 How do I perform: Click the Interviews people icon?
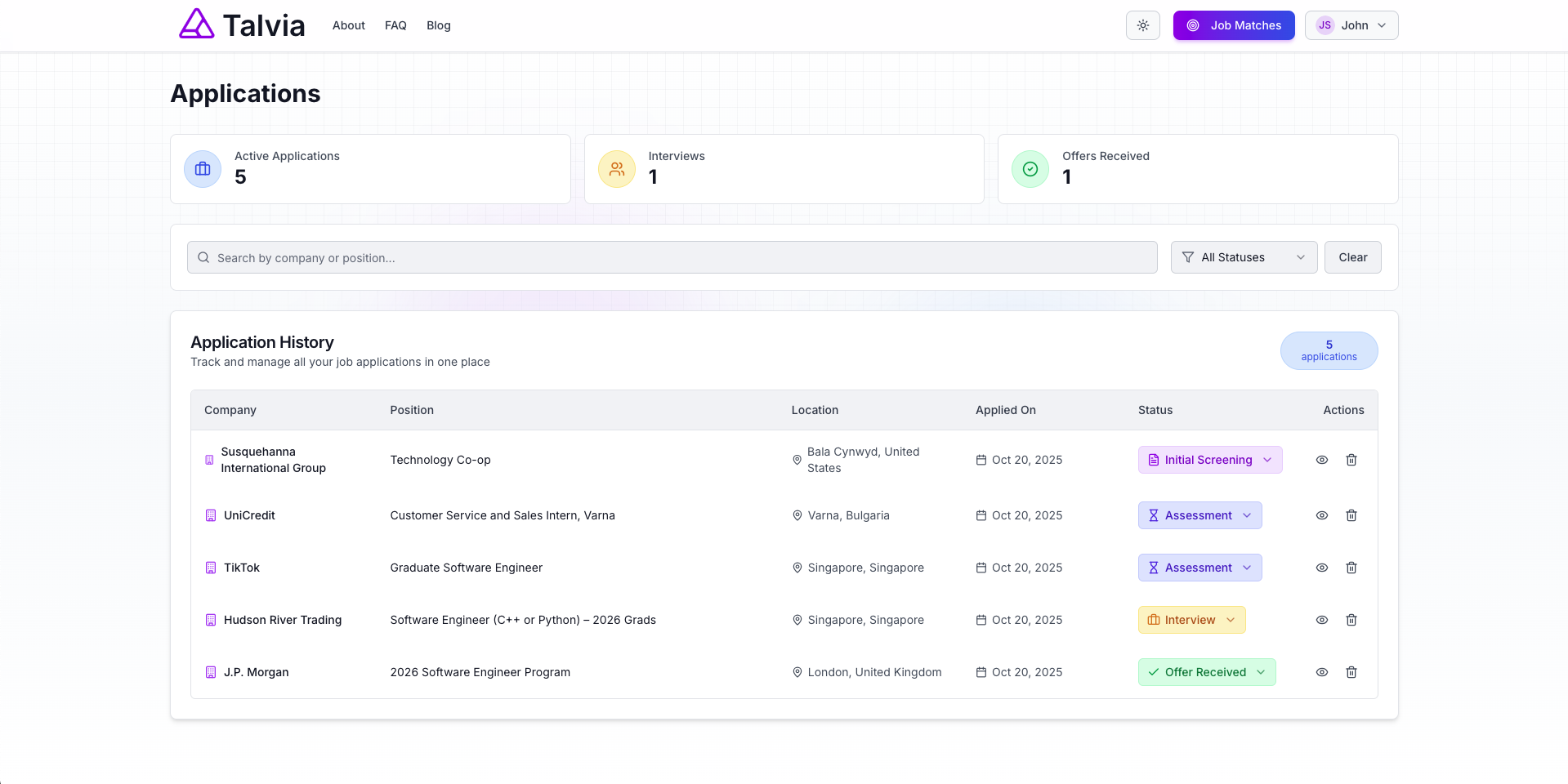point(617,169)
